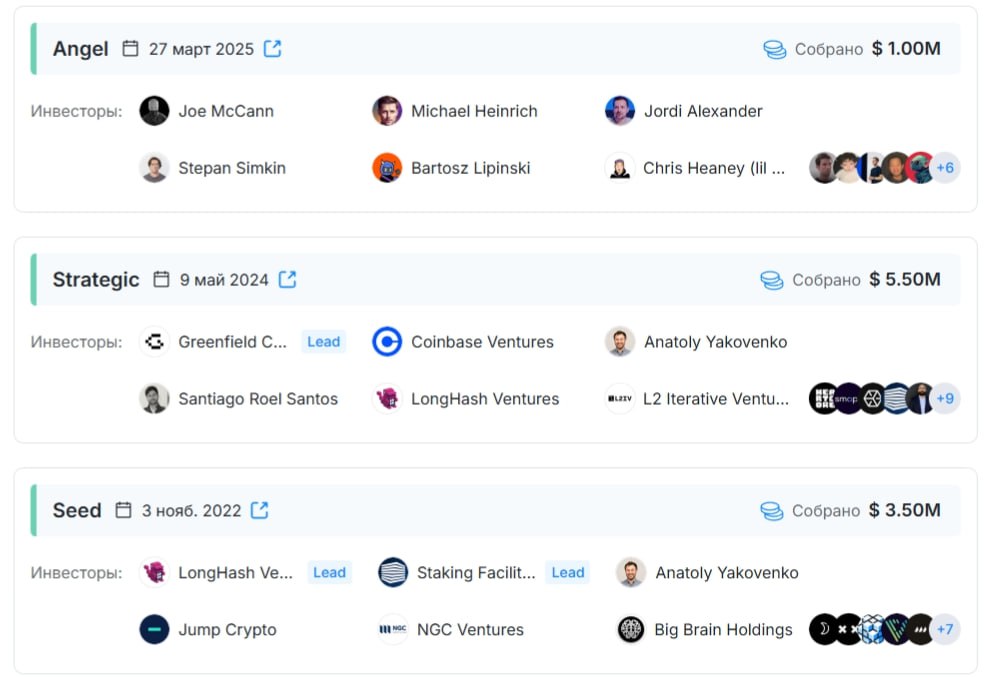
Task: Click Santiago Roel Santos avatar
Action: [x=154, y=398]
